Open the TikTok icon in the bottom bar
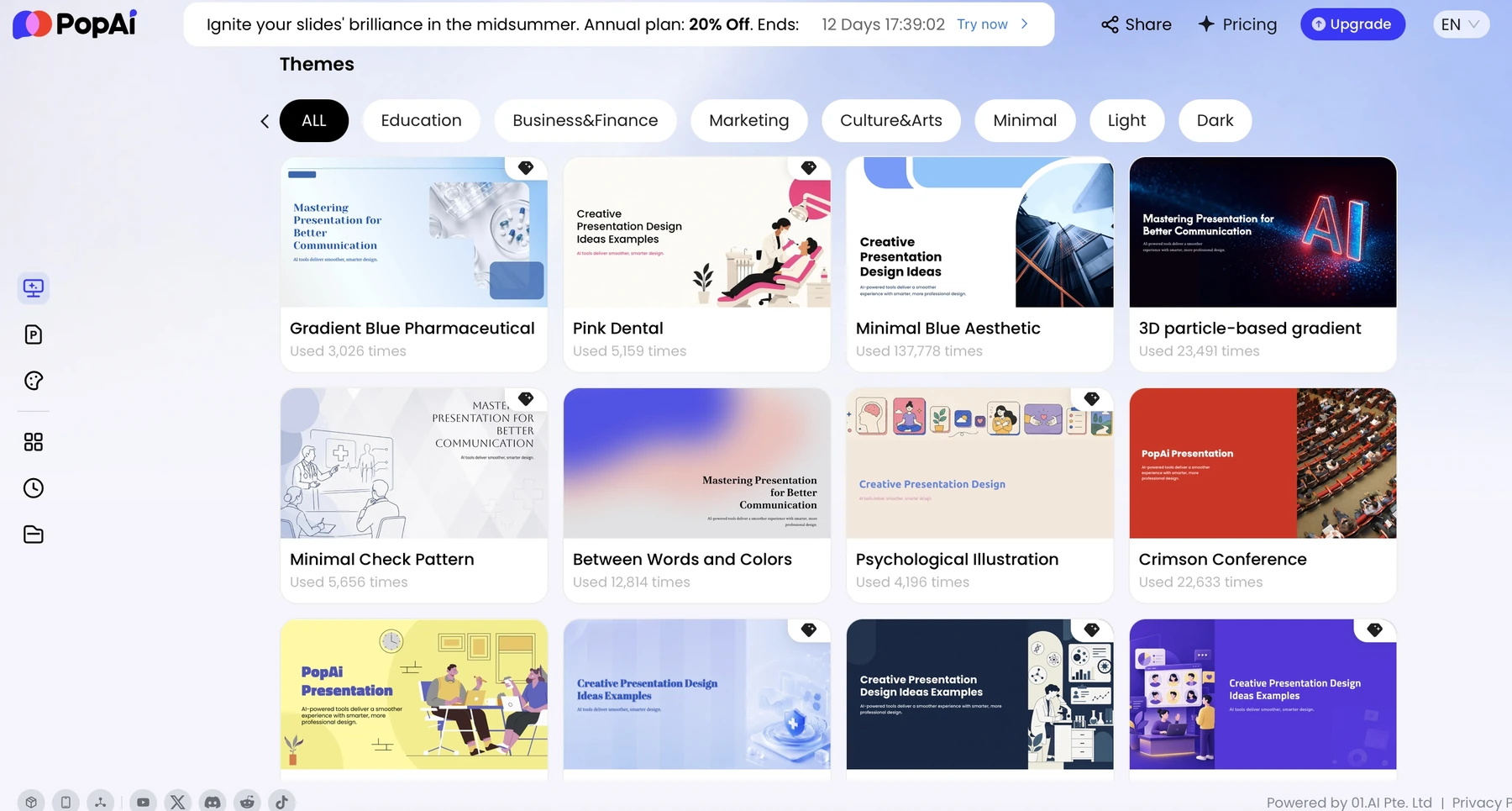Image resolution: width=1512 pixels, height=811 pixels. coord(281,802)
